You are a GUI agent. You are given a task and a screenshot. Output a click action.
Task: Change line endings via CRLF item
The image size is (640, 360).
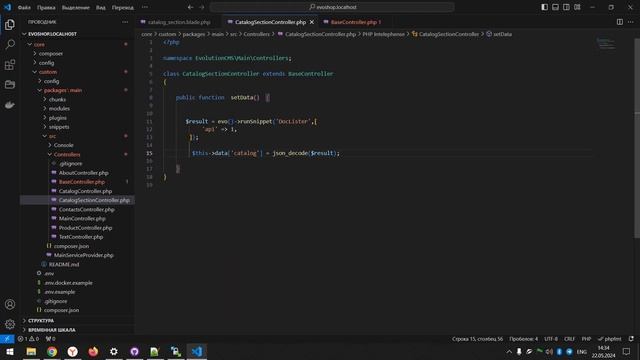569,339
